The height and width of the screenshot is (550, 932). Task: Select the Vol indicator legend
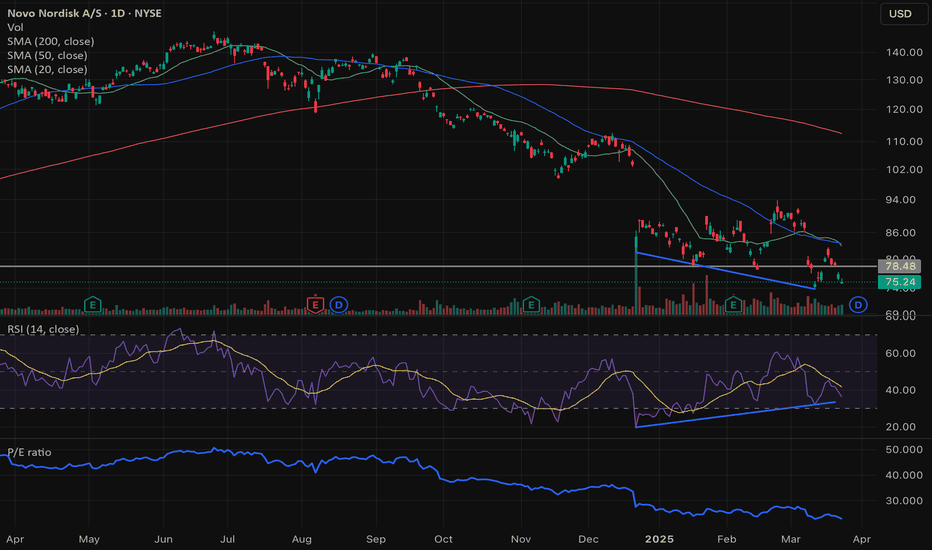(15, 27)
